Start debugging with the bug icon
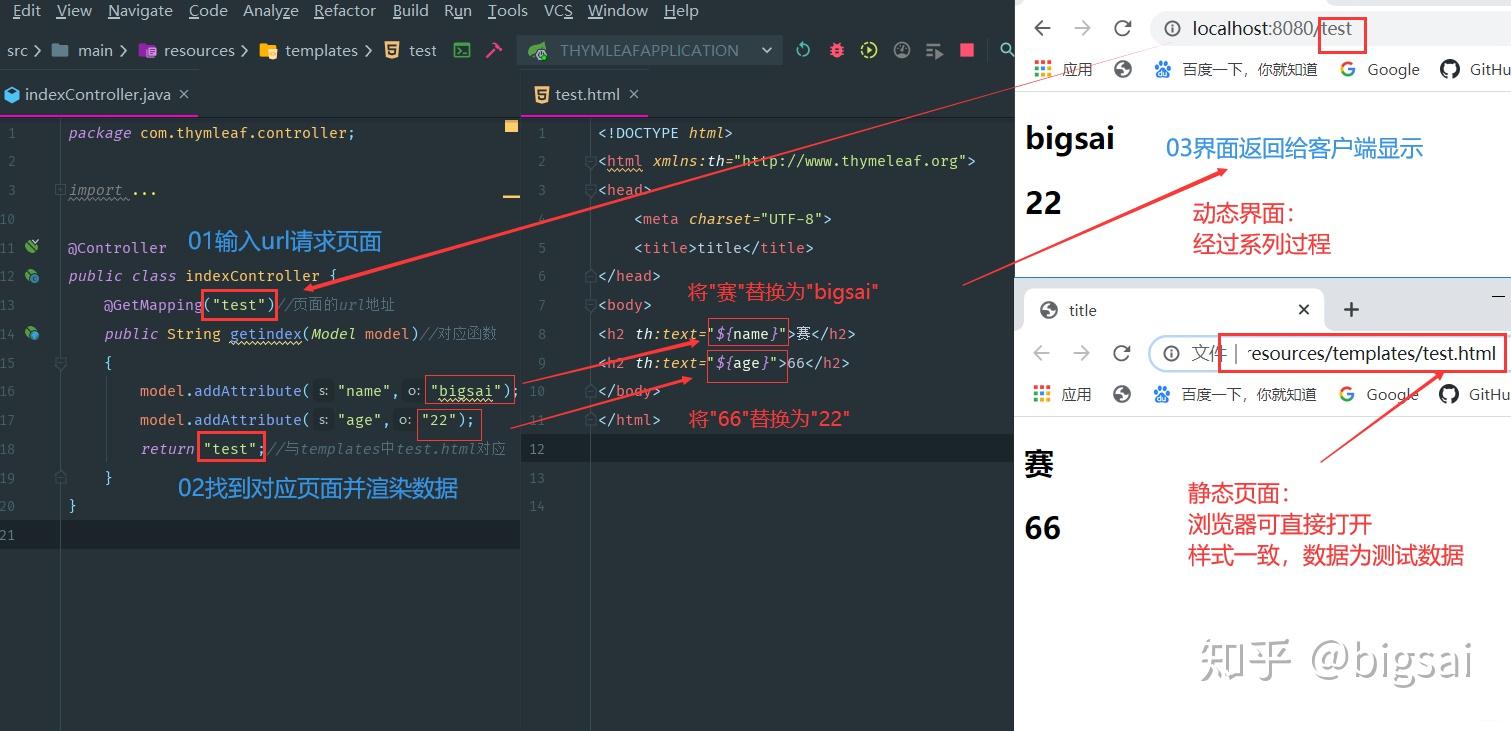This screenshot has height=731, width=1511. pyautogui.click(x=837, y=50)
